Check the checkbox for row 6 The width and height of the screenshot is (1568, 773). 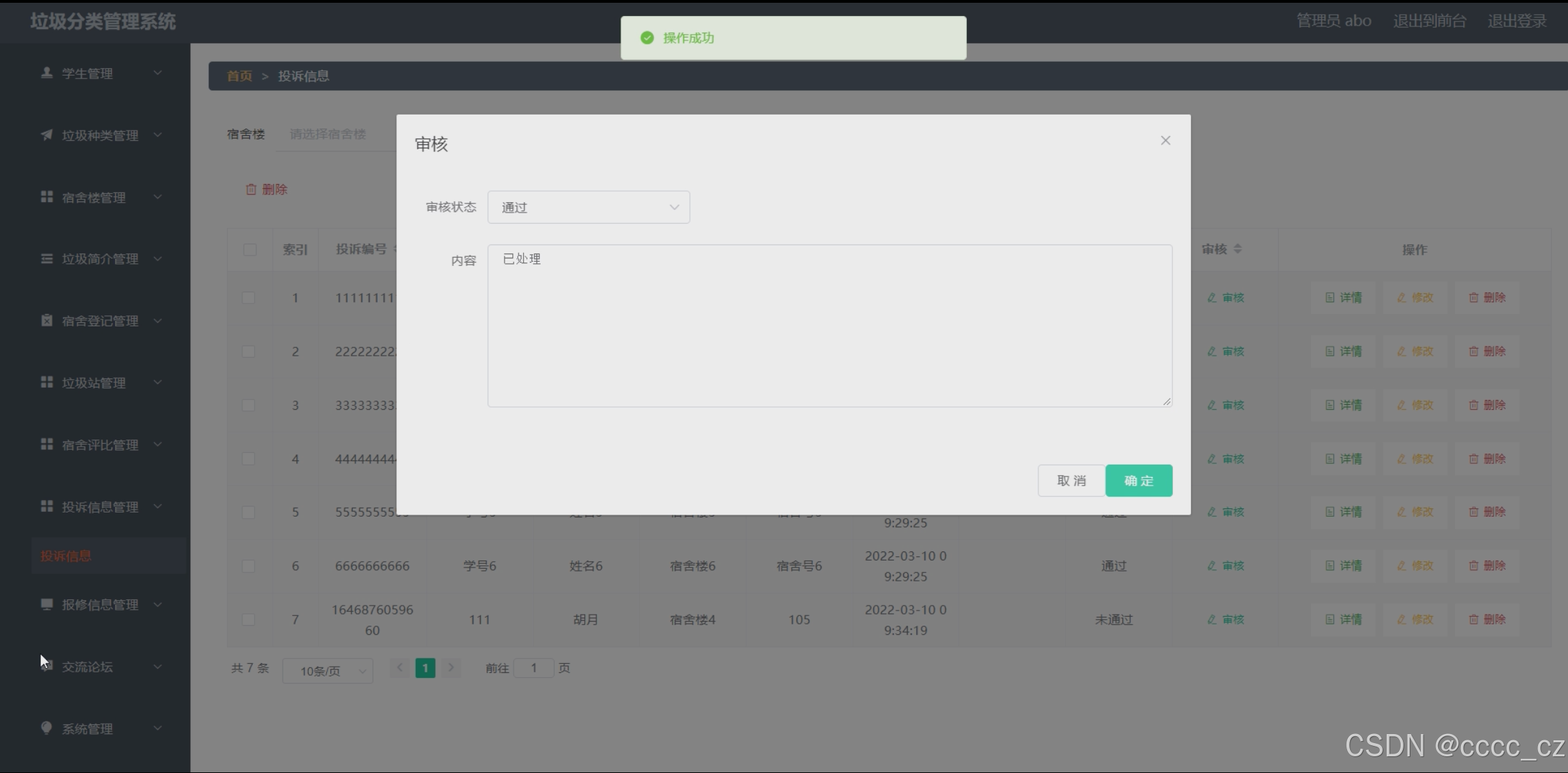pos(248,566)
